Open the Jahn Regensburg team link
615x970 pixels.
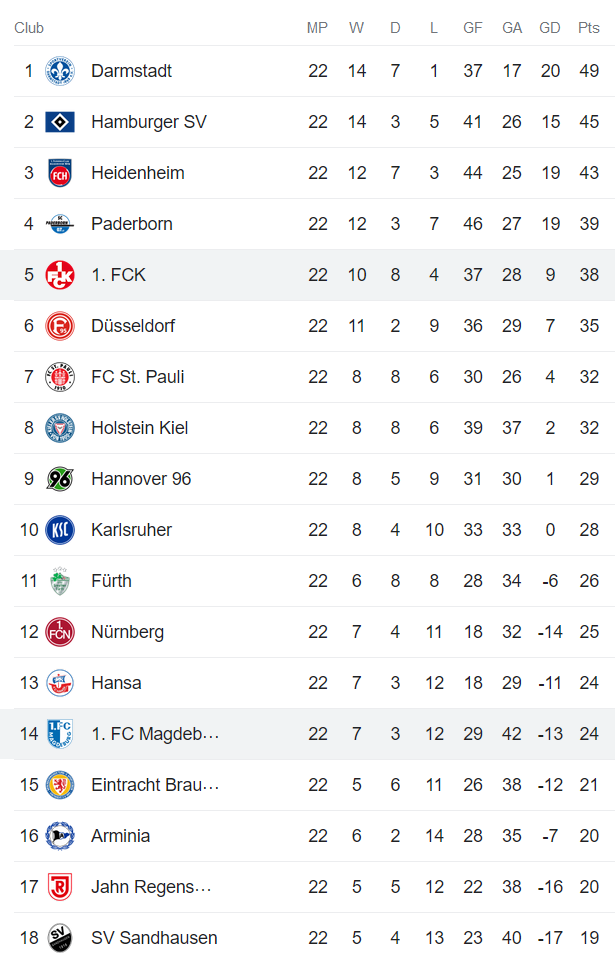click(x=151, y=887)
